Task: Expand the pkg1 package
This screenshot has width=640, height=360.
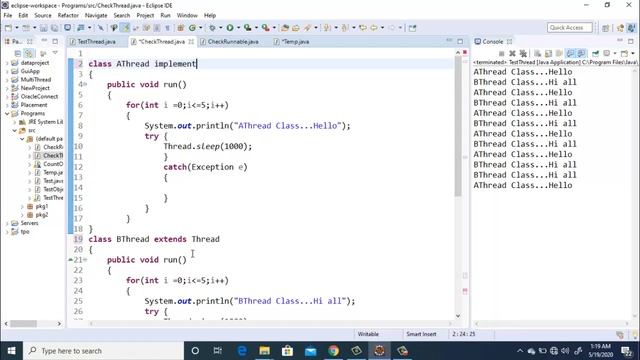Action: coord(22,207)
